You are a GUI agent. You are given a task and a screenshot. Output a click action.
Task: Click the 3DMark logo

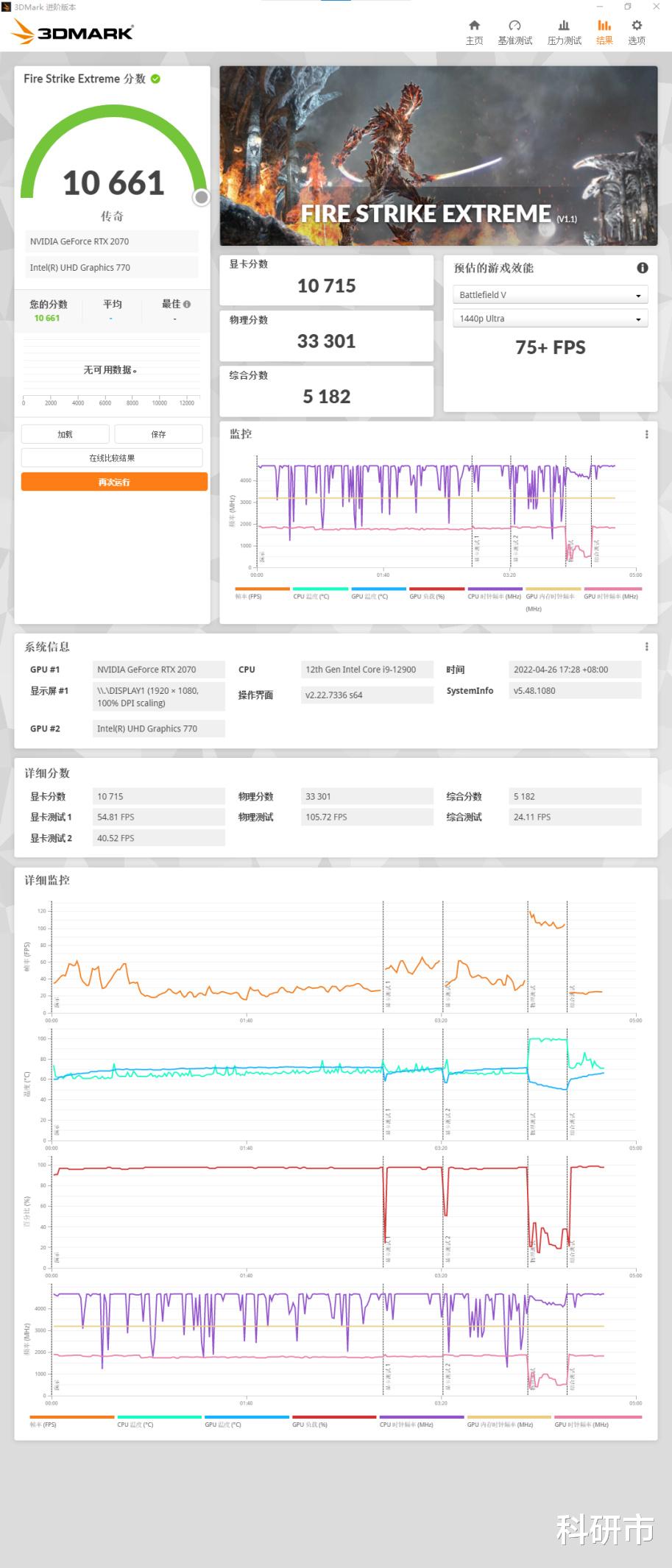tap(72, 32)
